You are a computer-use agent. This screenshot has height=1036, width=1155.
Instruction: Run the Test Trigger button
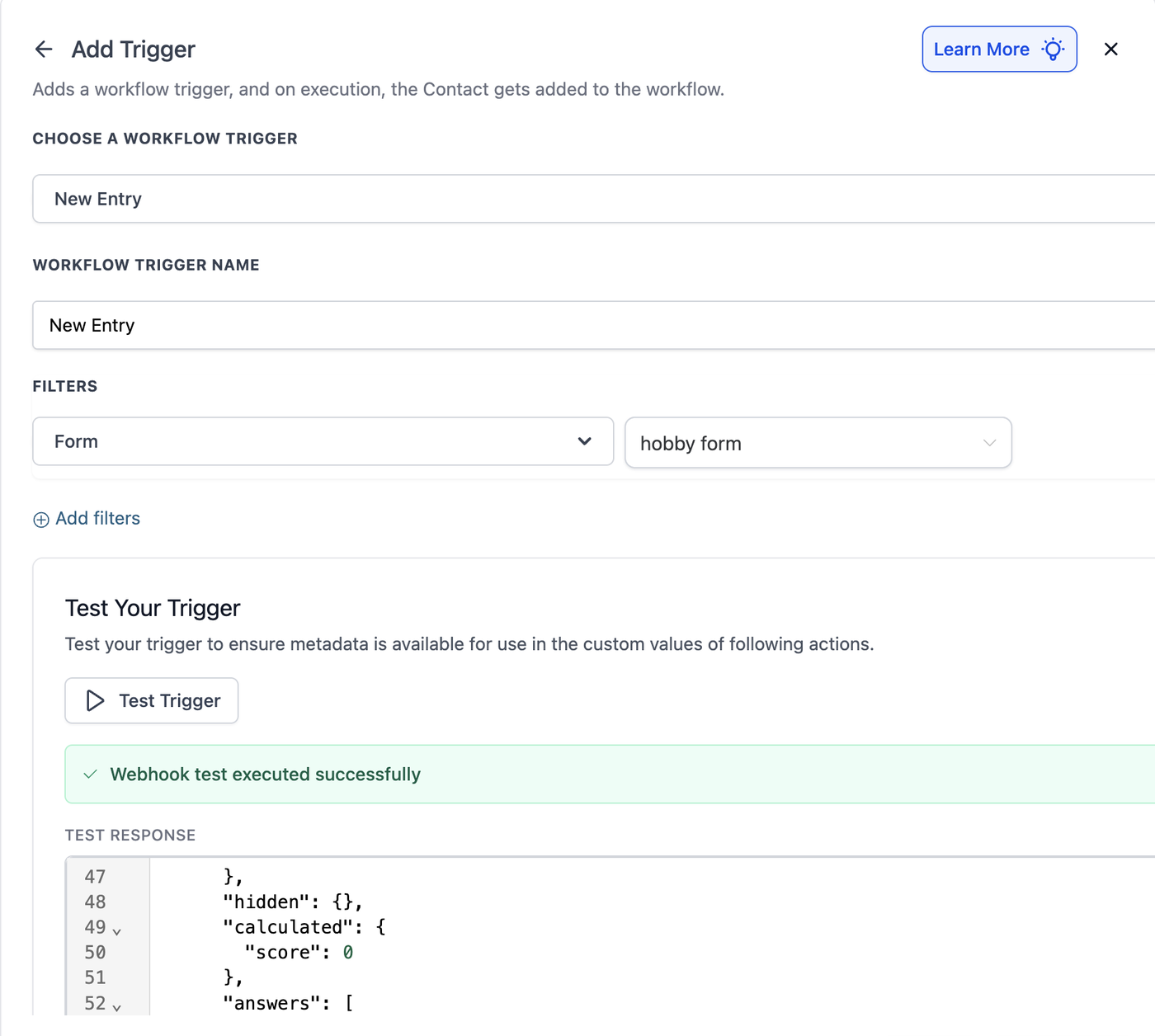152,700
